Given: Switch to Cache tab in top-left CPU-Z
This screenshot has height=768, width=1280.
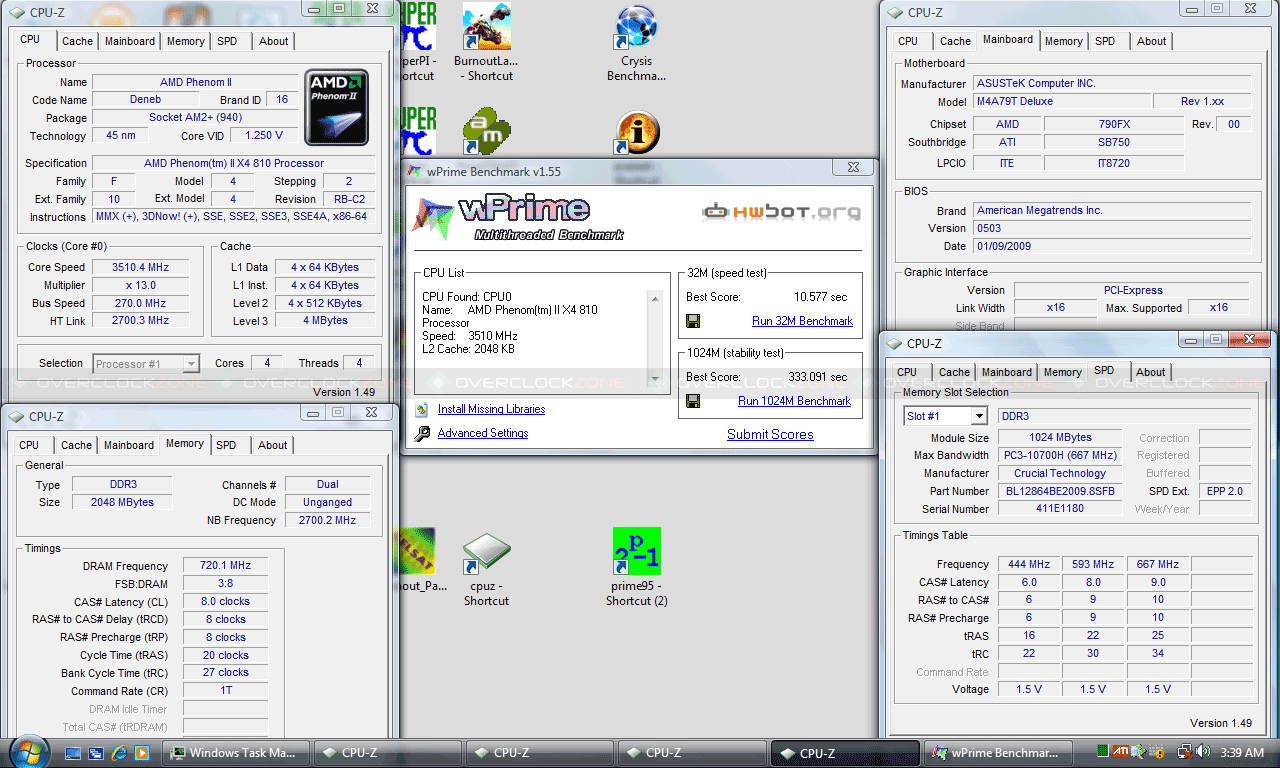Looking at the screenshot, I should point(77,41).
